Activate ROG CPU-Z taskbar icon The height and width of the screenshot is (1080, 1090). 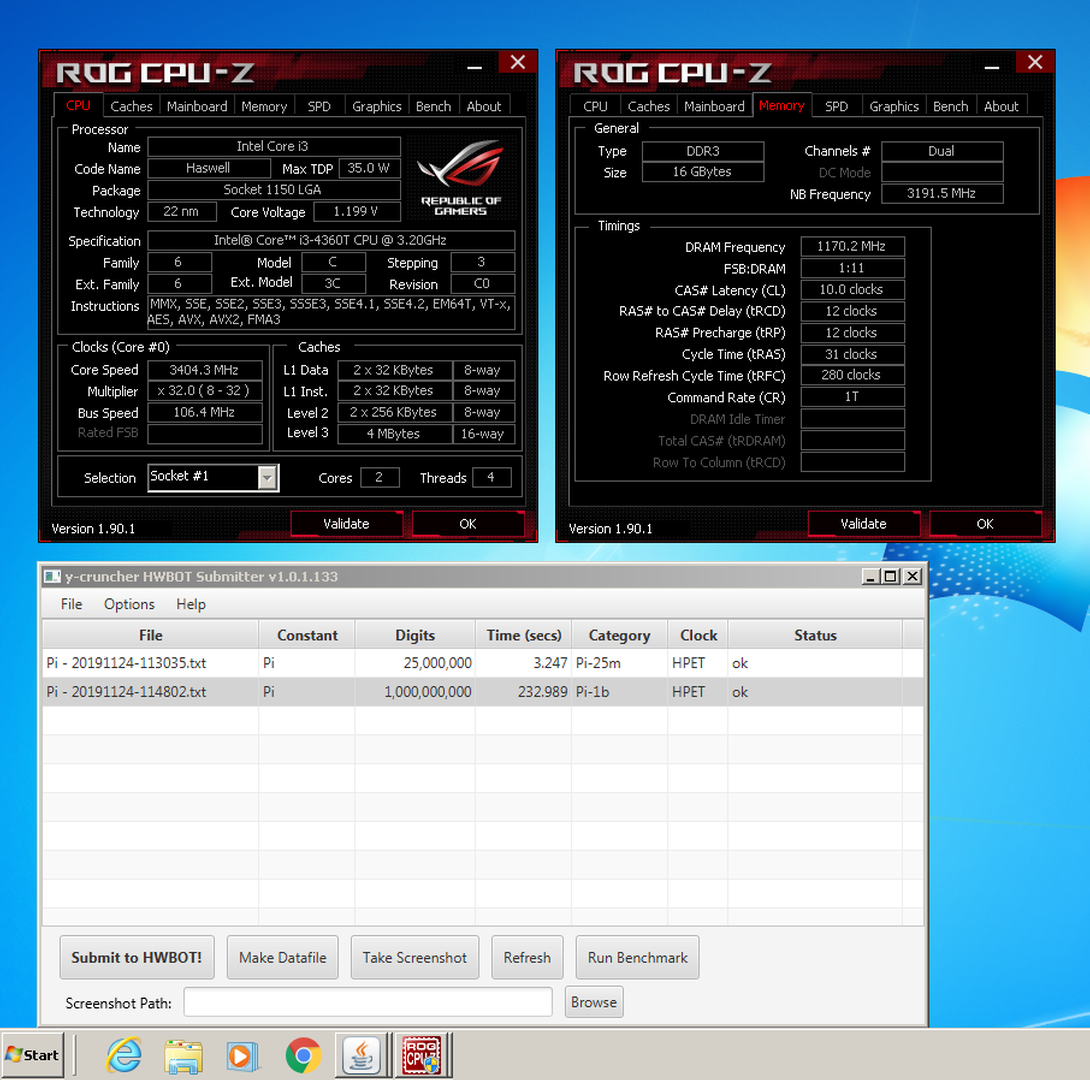tap(422, 1056)
